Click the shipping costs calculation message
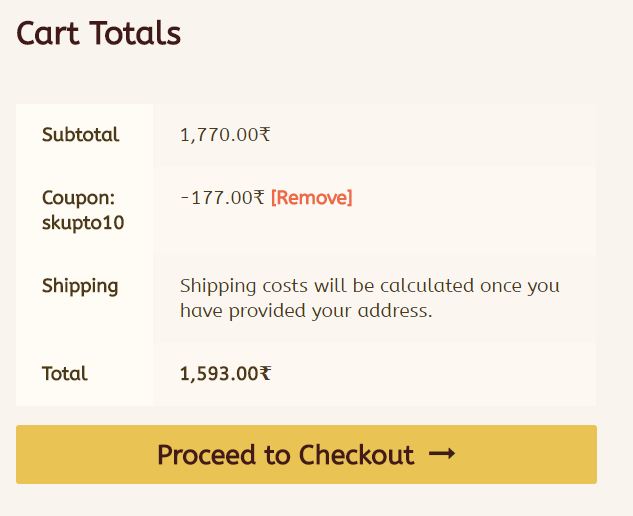The width and height of the screenshot is (633, 516). point(369,298)
